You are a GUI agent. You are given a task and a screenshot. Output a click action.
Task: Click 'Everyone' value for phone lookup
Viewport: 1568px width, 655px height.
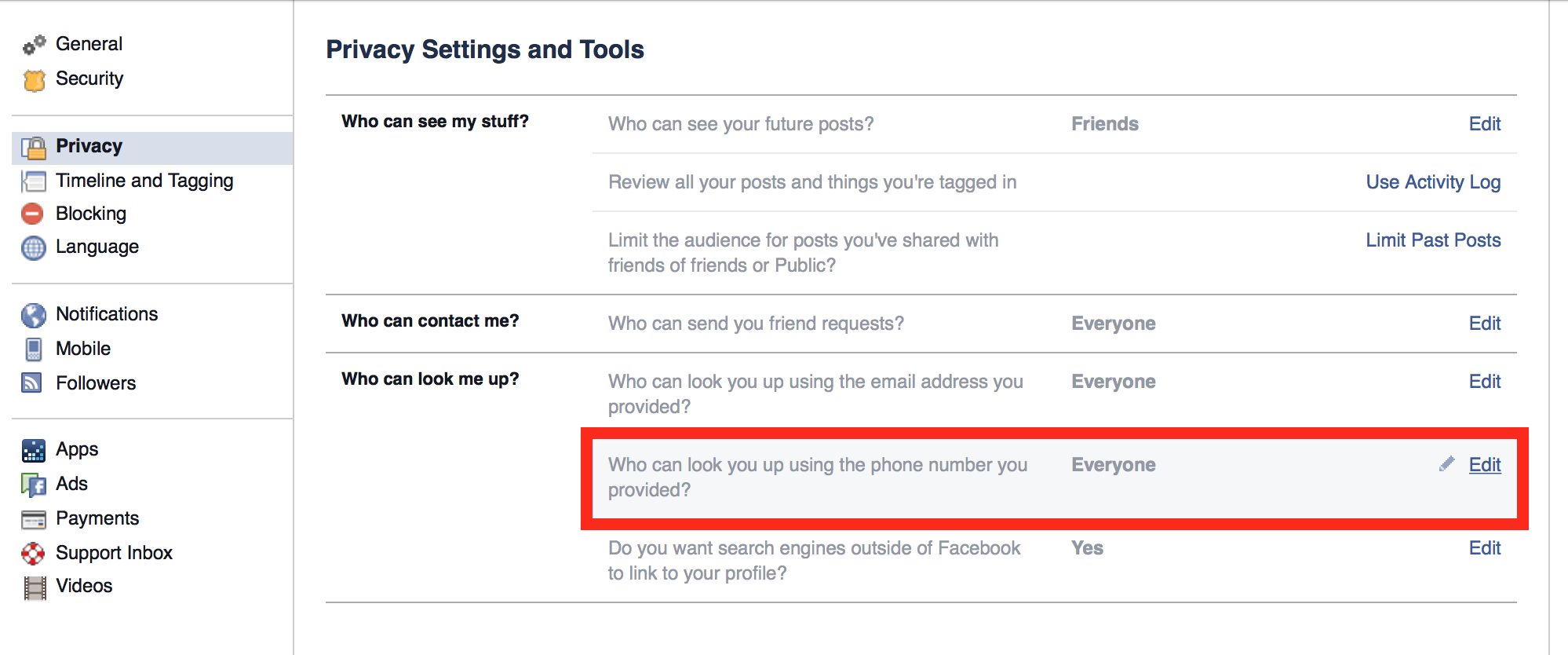[1114, 465]
